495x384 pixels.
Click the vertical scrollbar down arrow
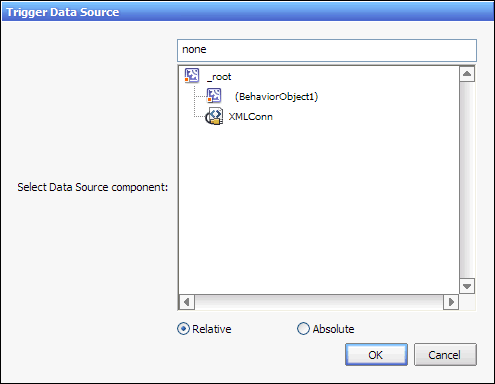[467, 286]
